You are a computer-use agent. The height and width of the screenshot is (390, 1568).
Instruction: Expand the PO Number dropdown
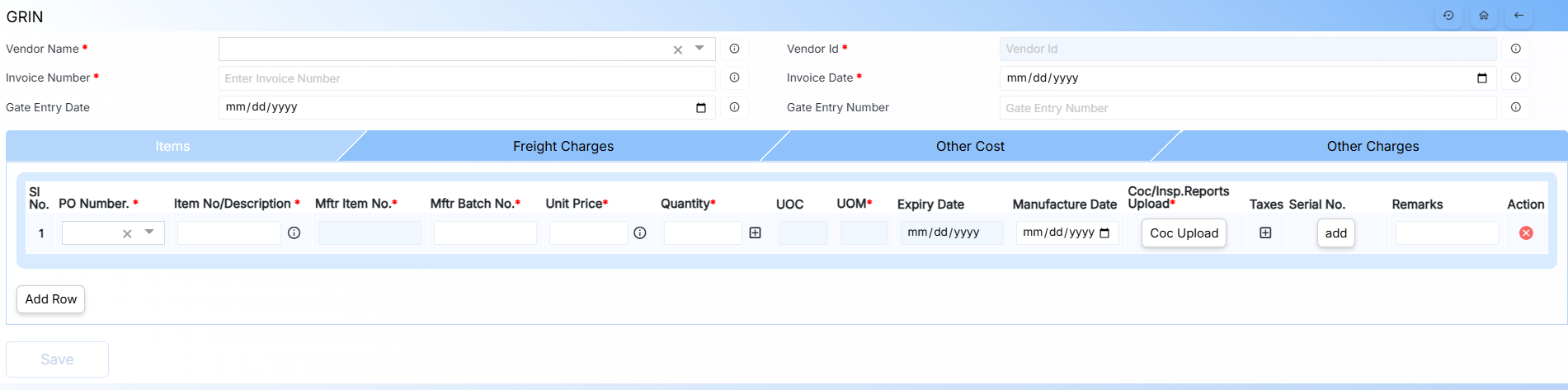[149, 233]
